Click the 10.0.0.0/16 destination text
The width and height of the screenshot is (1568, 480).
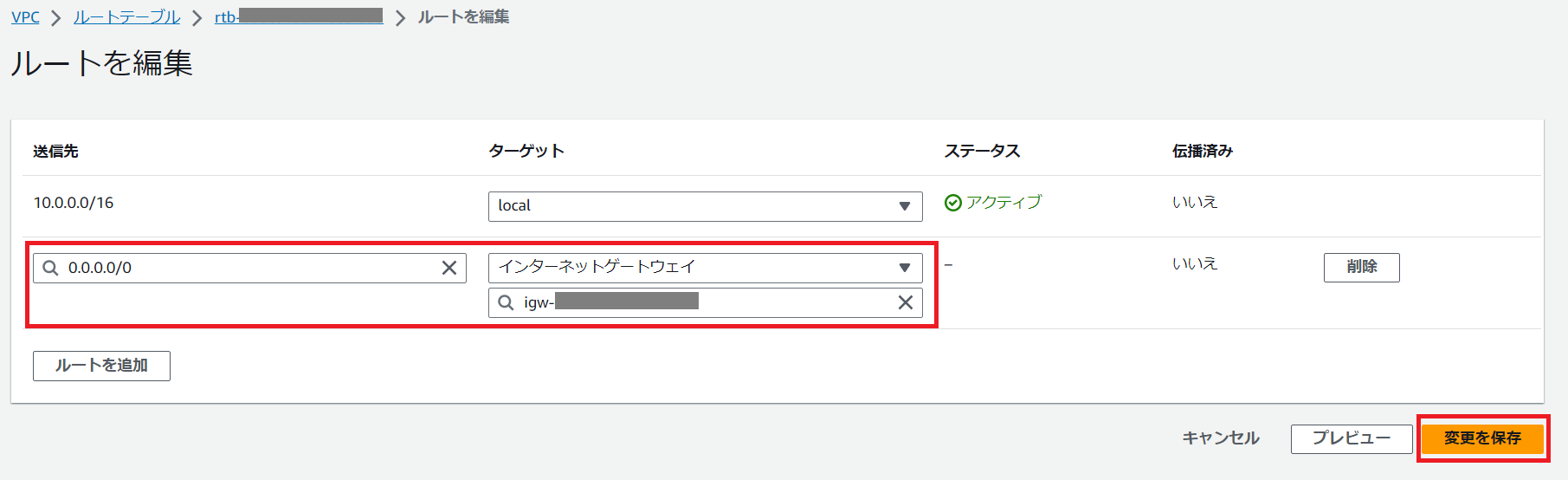click(x=74, y=203)
